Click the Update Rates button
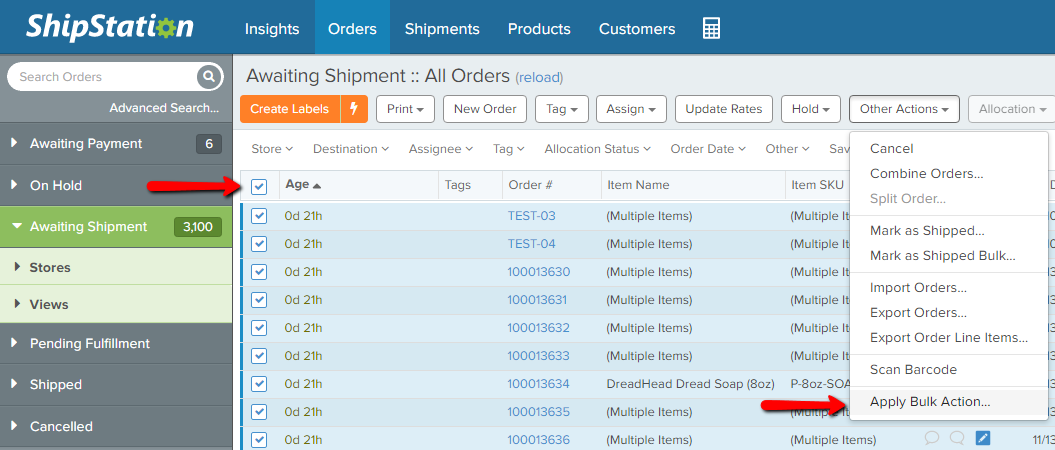1055x450 pixels. click(x=723, y=109)
